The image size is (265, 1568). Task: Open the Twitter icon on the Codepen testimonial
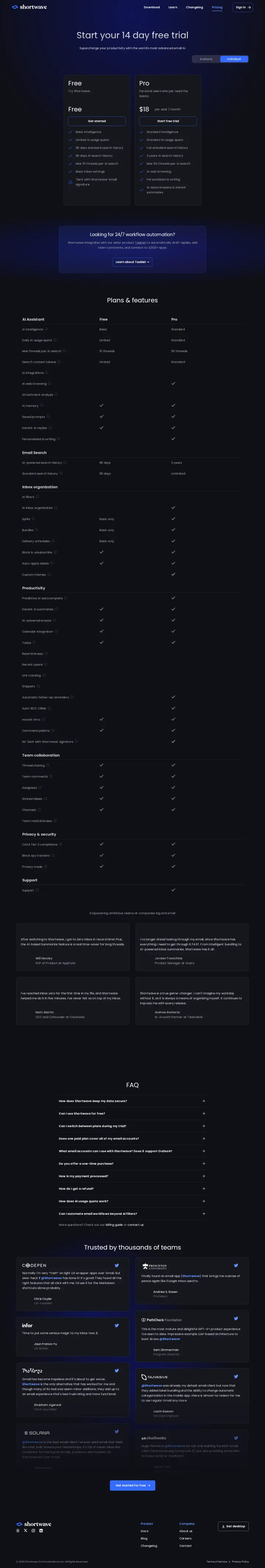pos(117,1265)
